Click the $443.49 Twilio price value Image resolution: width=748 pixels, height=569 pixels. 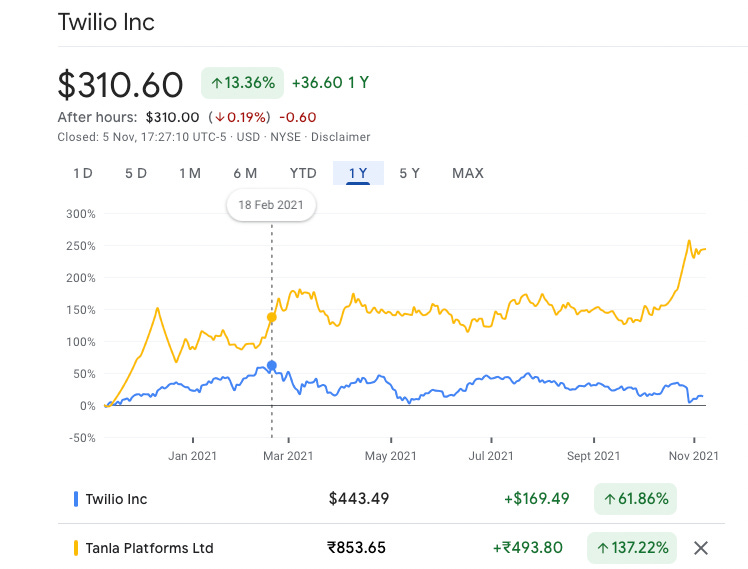[359, 499]
